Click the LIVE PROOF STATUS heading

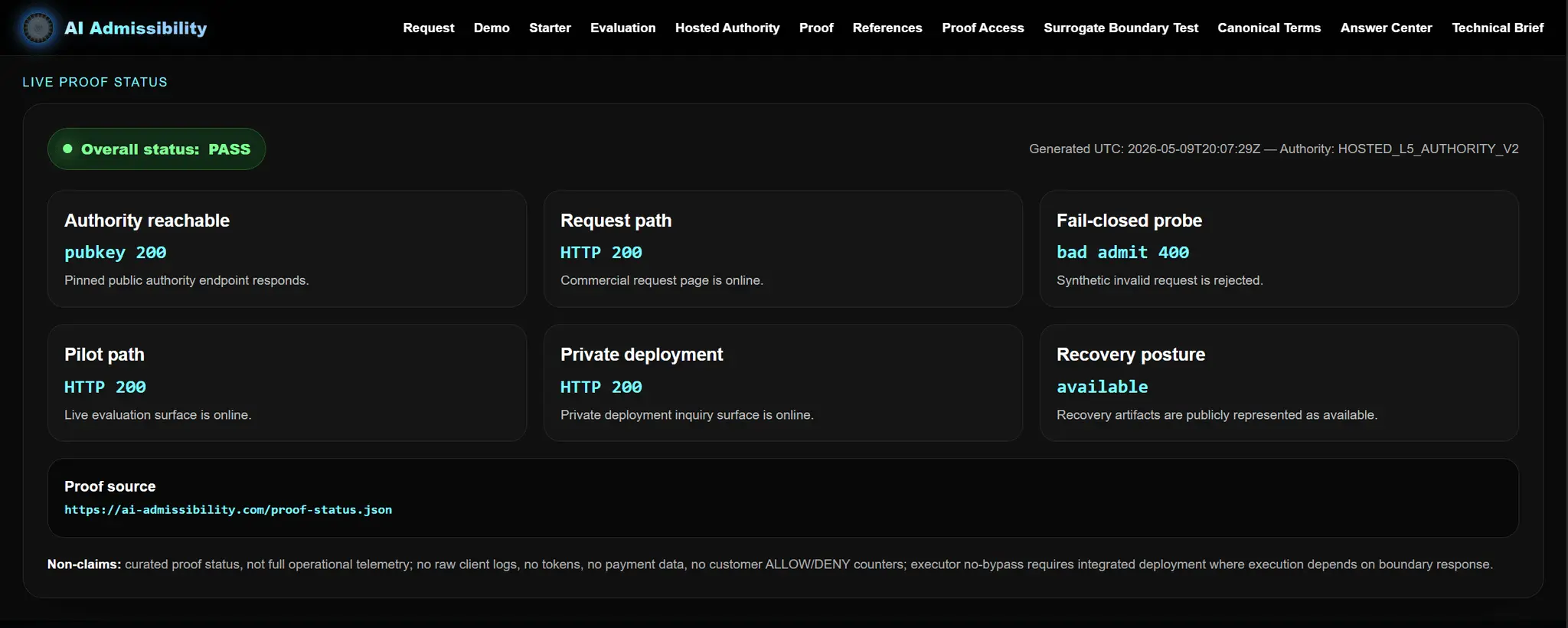tap(95, 82)
